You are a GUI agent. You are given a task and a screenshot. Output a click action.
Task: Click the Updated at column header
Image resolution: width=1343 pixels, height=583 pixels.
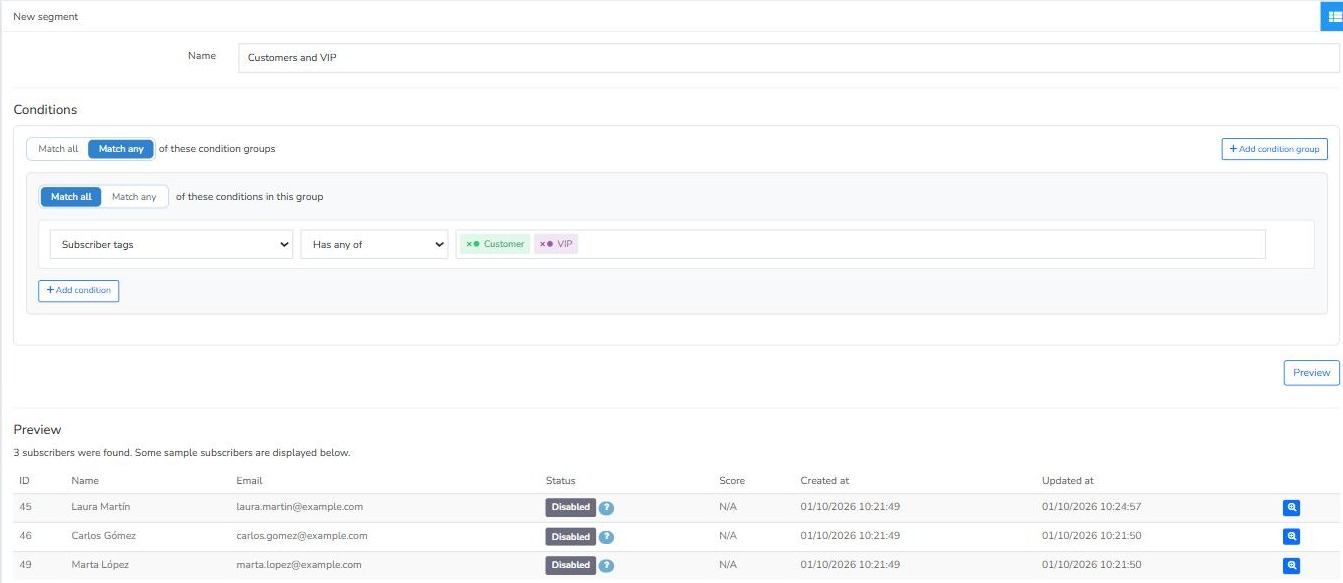[x=1068, y=481]
